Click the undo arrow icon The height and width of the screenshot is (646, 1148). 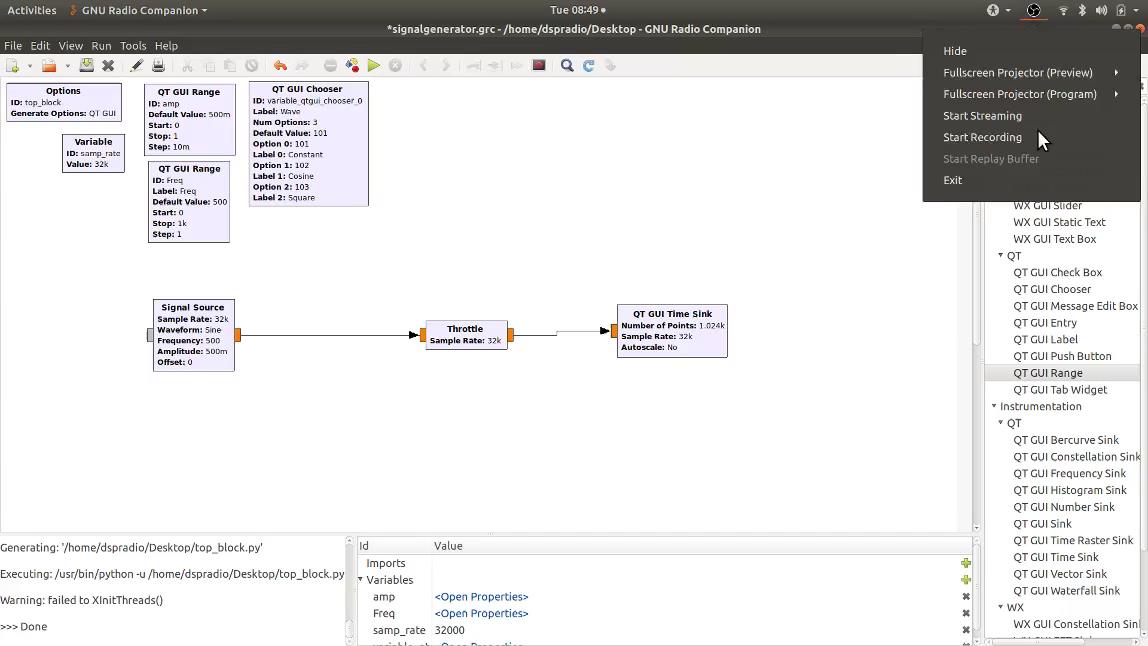pos(280,66)
